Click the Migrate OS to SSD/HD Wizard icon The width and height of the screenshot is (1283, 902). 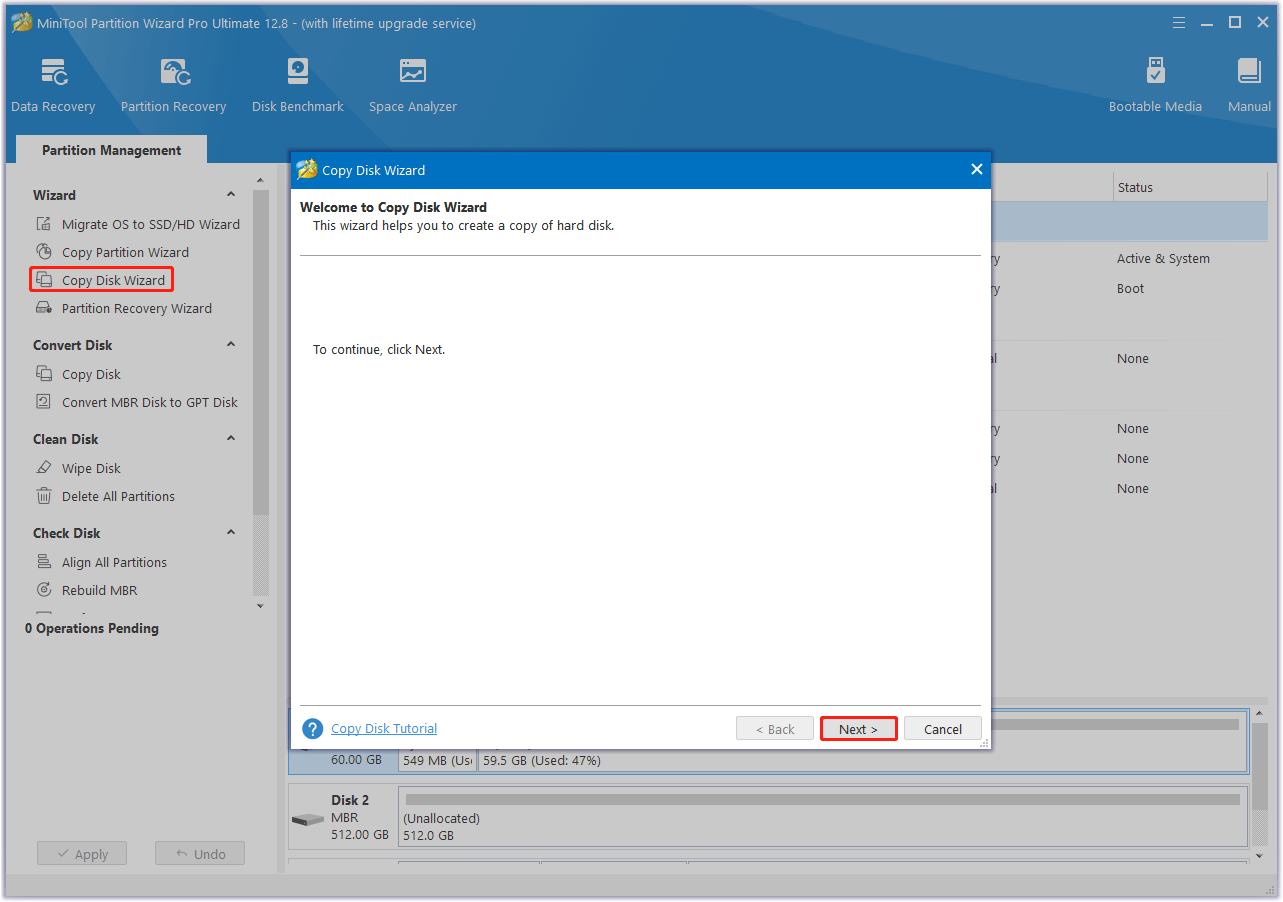(44, 224)
